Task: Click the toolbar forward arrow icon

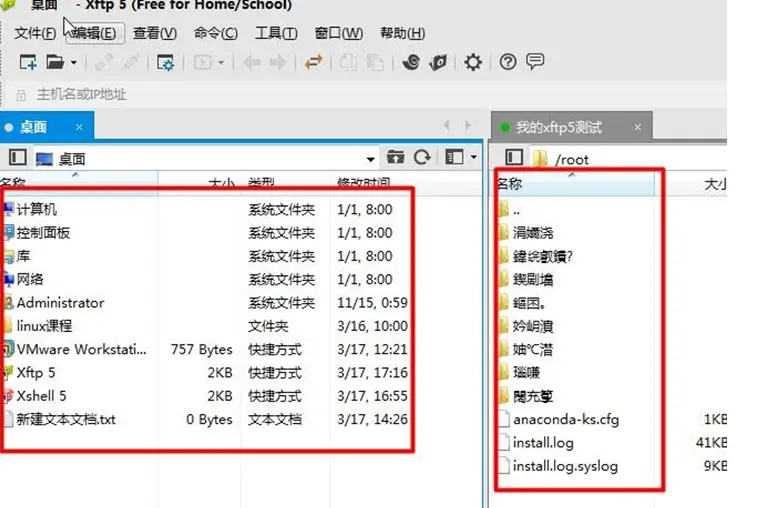Action: coord(278,62)
